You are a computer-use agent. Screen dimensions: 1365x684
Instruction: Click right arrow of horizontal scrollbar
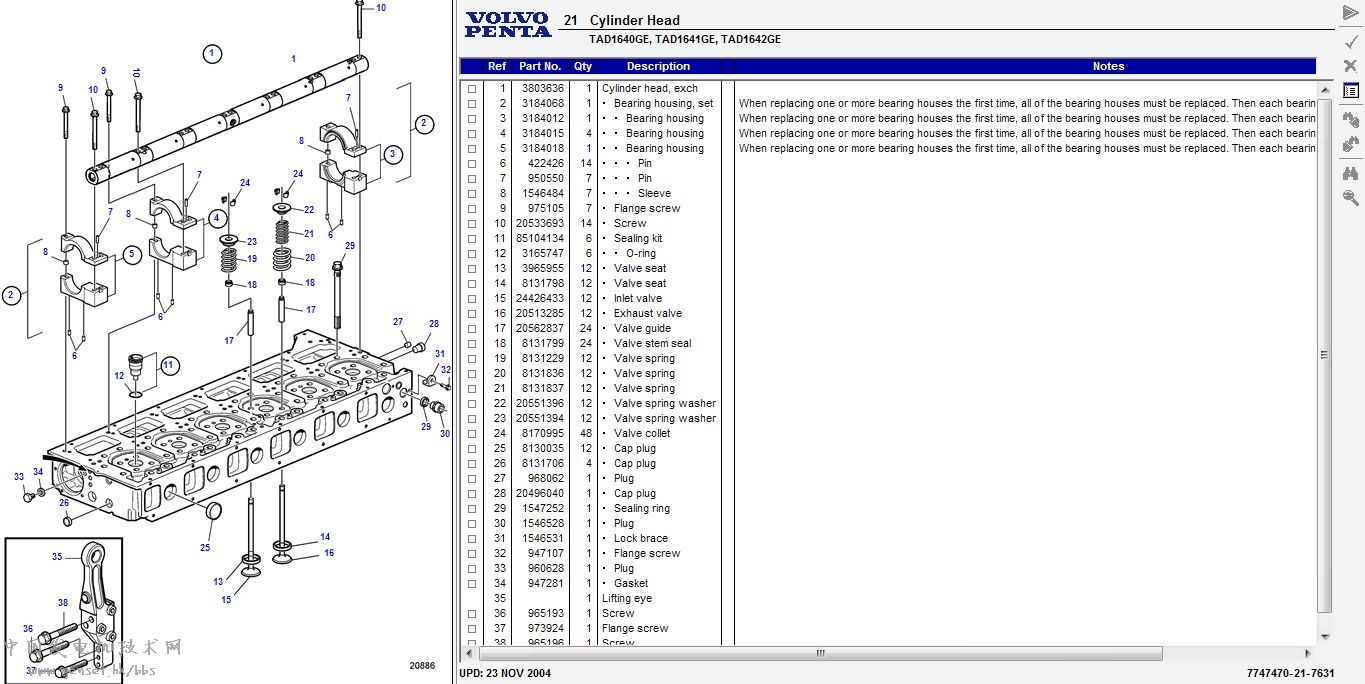(x=1310, y=654)
